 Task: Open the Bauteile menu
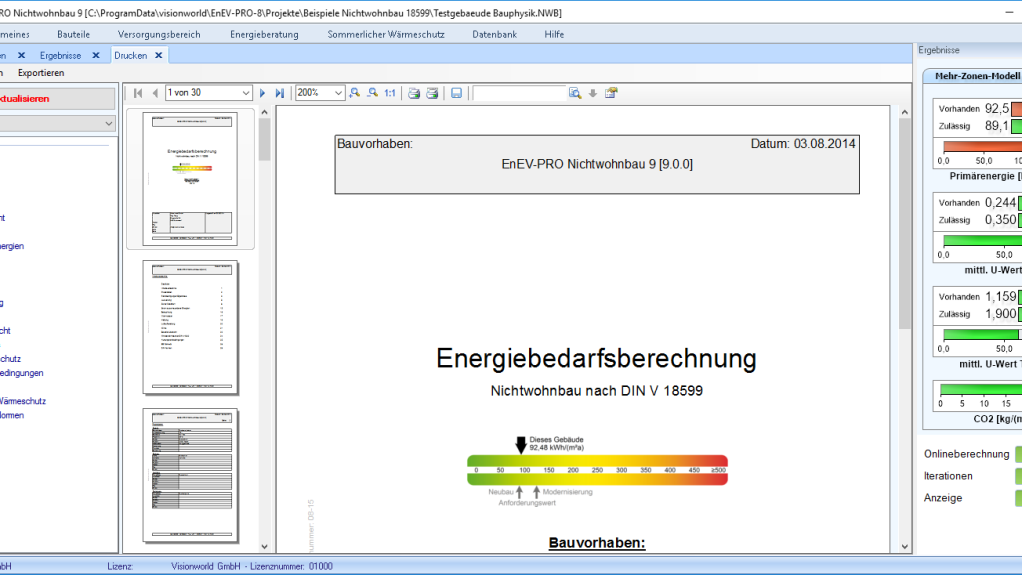coord(74,35)
